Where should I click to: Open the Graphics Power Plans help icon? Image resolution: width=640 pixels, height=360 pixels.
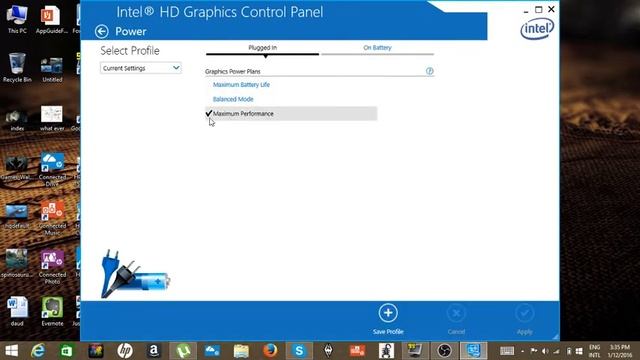pos(429,71)
